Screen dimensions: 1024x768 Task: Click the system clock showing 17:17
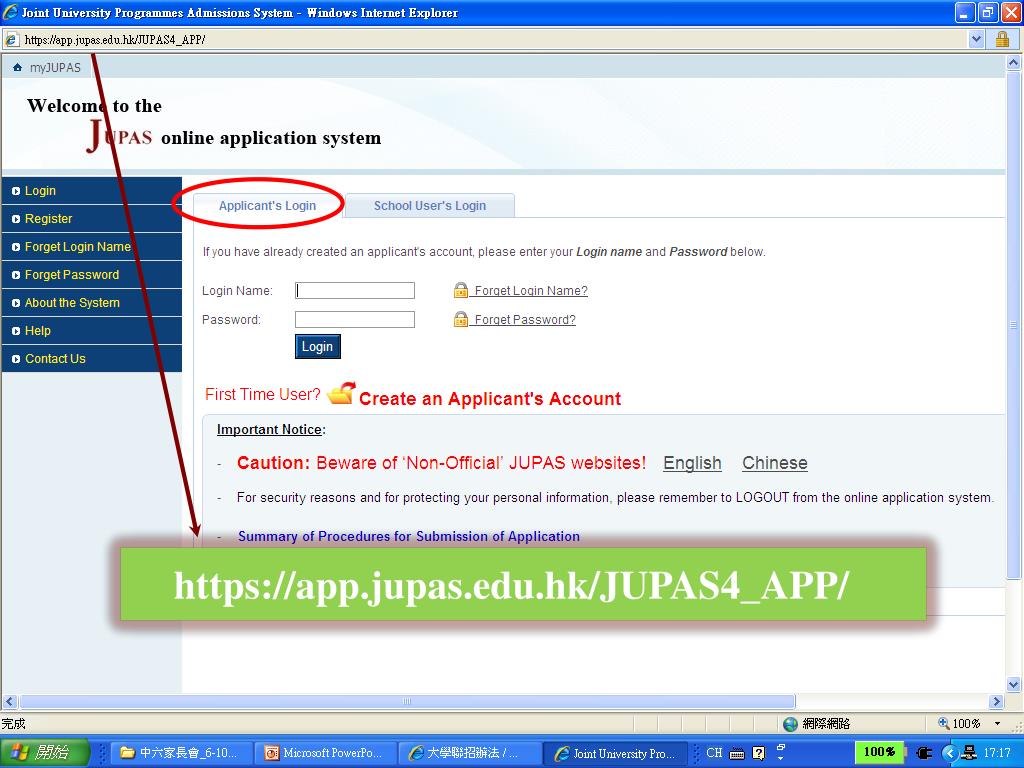point(997,753)
